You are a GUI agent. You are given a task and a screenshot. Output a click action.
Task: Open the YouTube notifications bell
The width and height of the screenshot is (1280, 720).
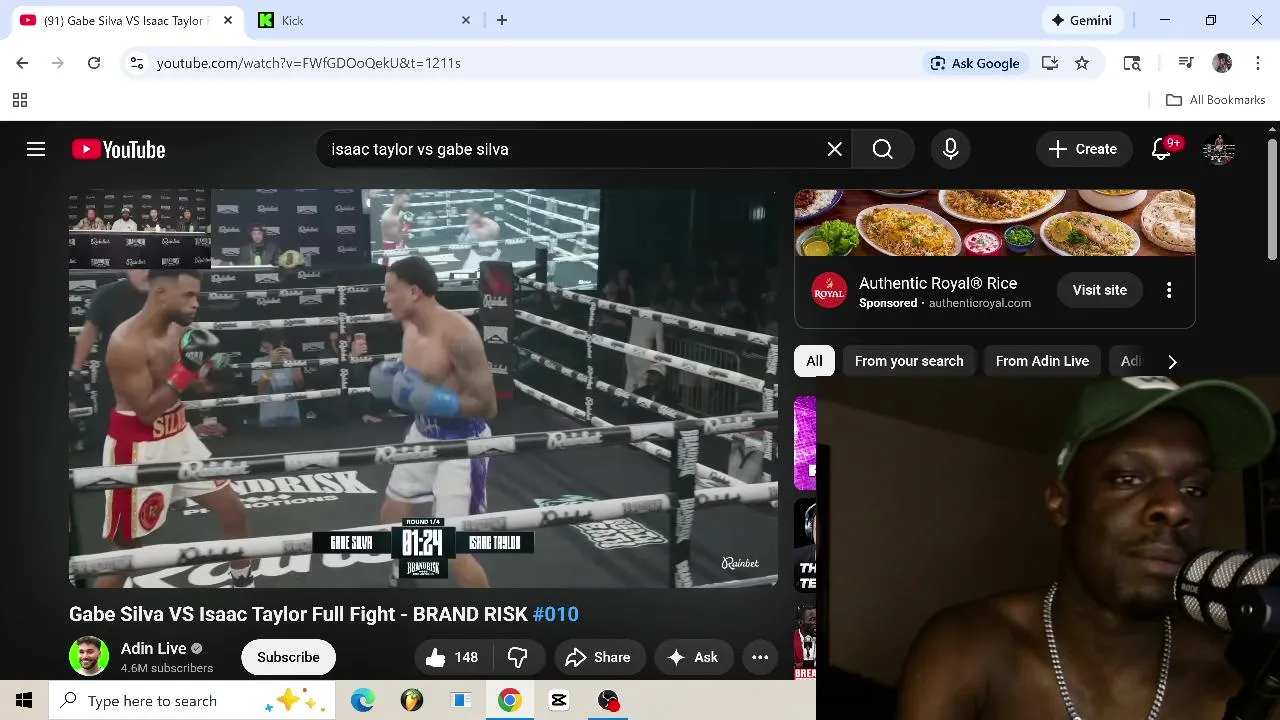point(1161,149)
